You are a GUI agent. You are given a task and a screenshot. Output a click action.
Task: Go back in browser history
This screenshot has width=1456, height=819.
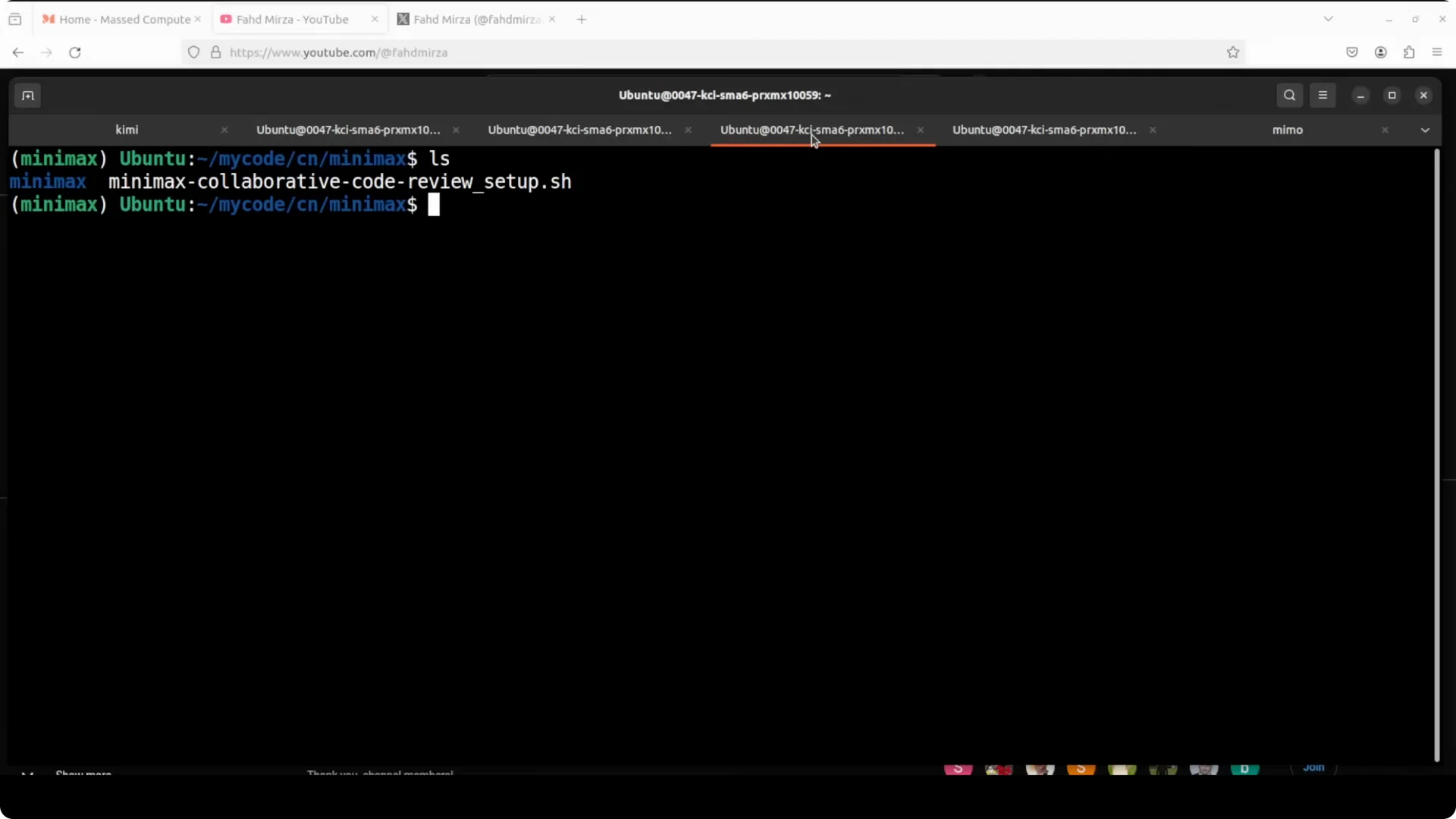[18, 52]
